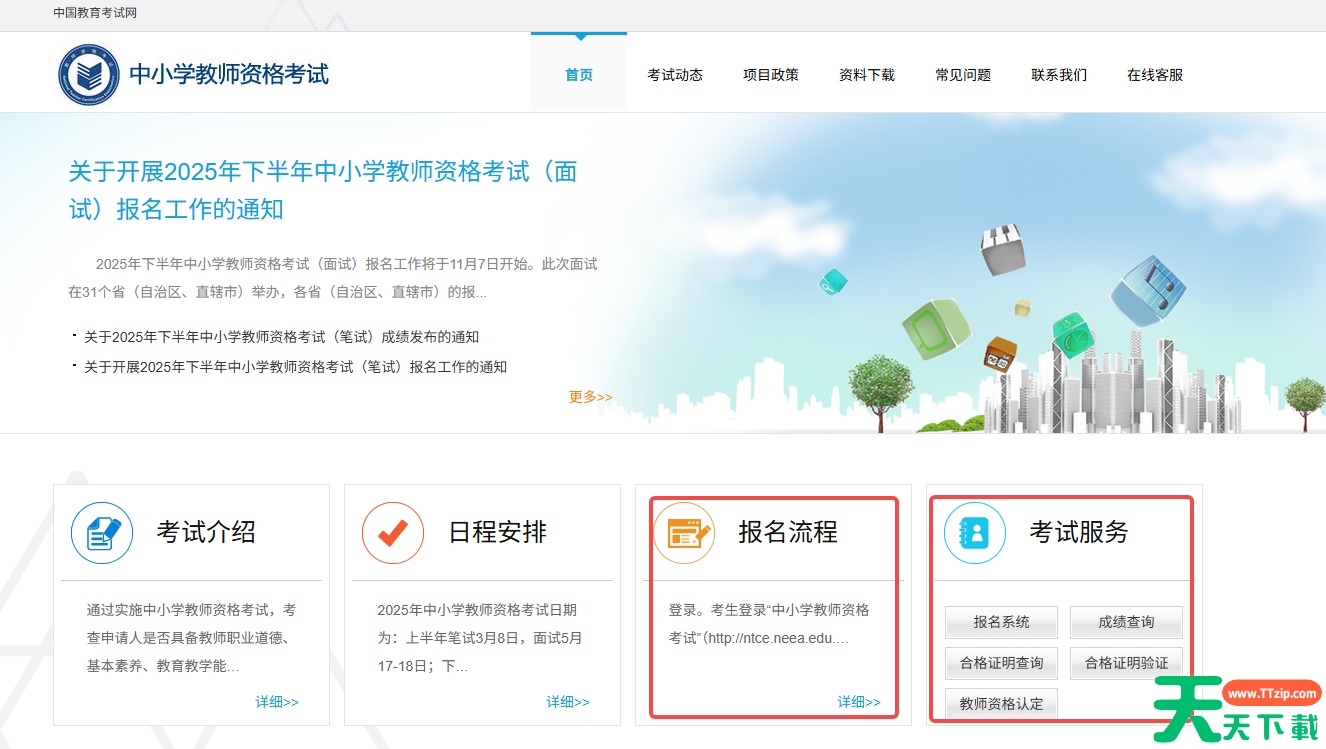Screen dimensions: 1326x749
Task: Open the 资料下载 section
Action: 867,74
